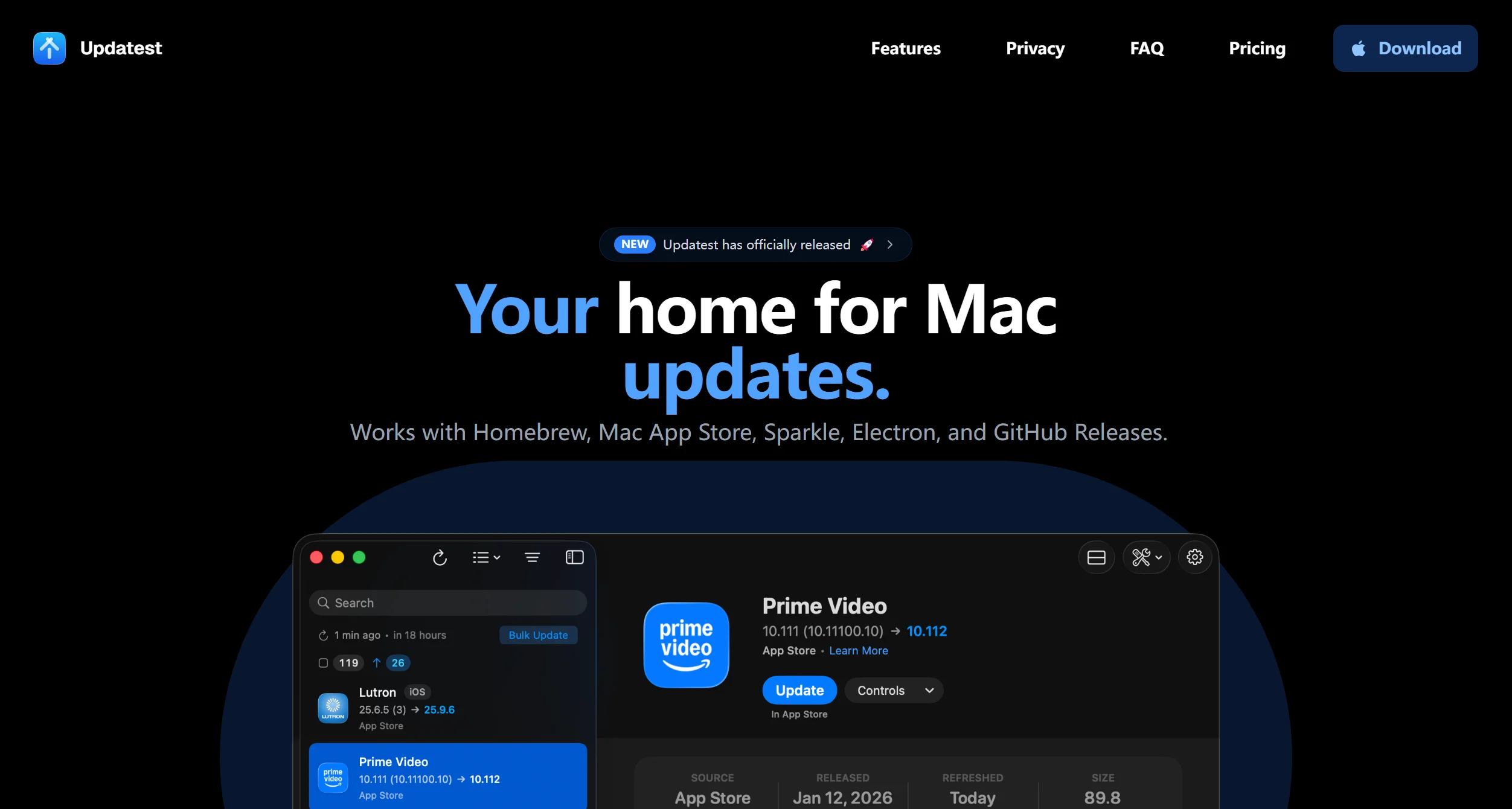Check the select-all checkbox above the app list
This screenshot has height=809, width=1512.
323,663
